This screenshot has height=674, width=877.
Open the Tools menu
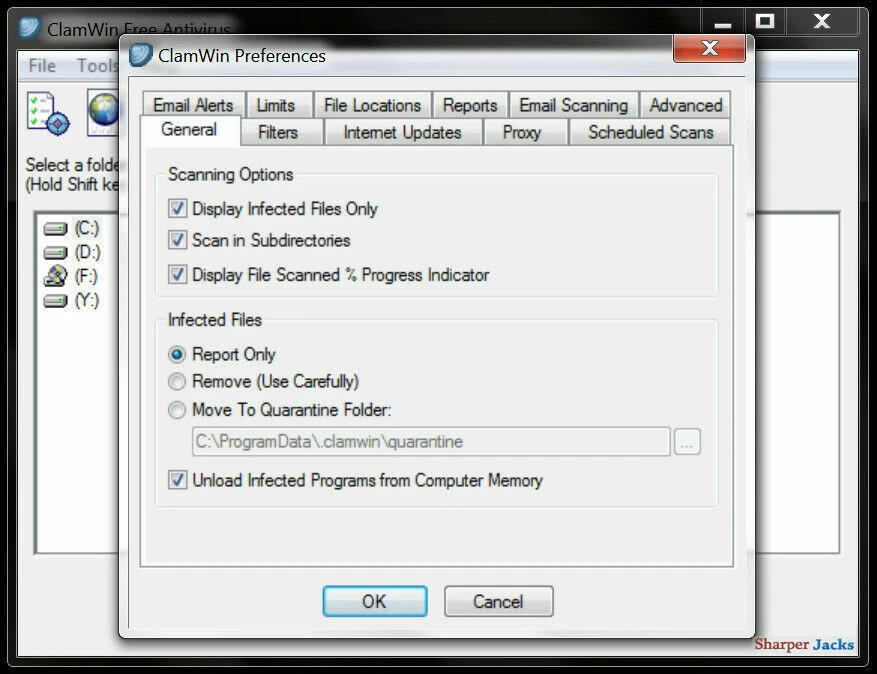96,66
